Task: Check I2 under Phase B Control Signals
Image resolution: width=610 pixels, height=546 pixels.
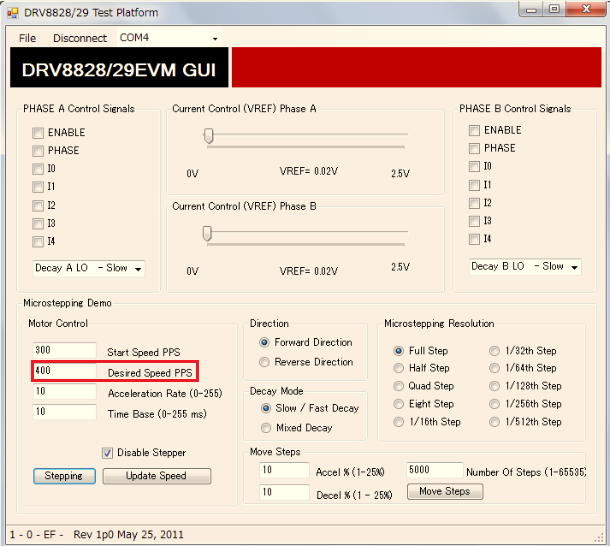Action: click(474, 203)
